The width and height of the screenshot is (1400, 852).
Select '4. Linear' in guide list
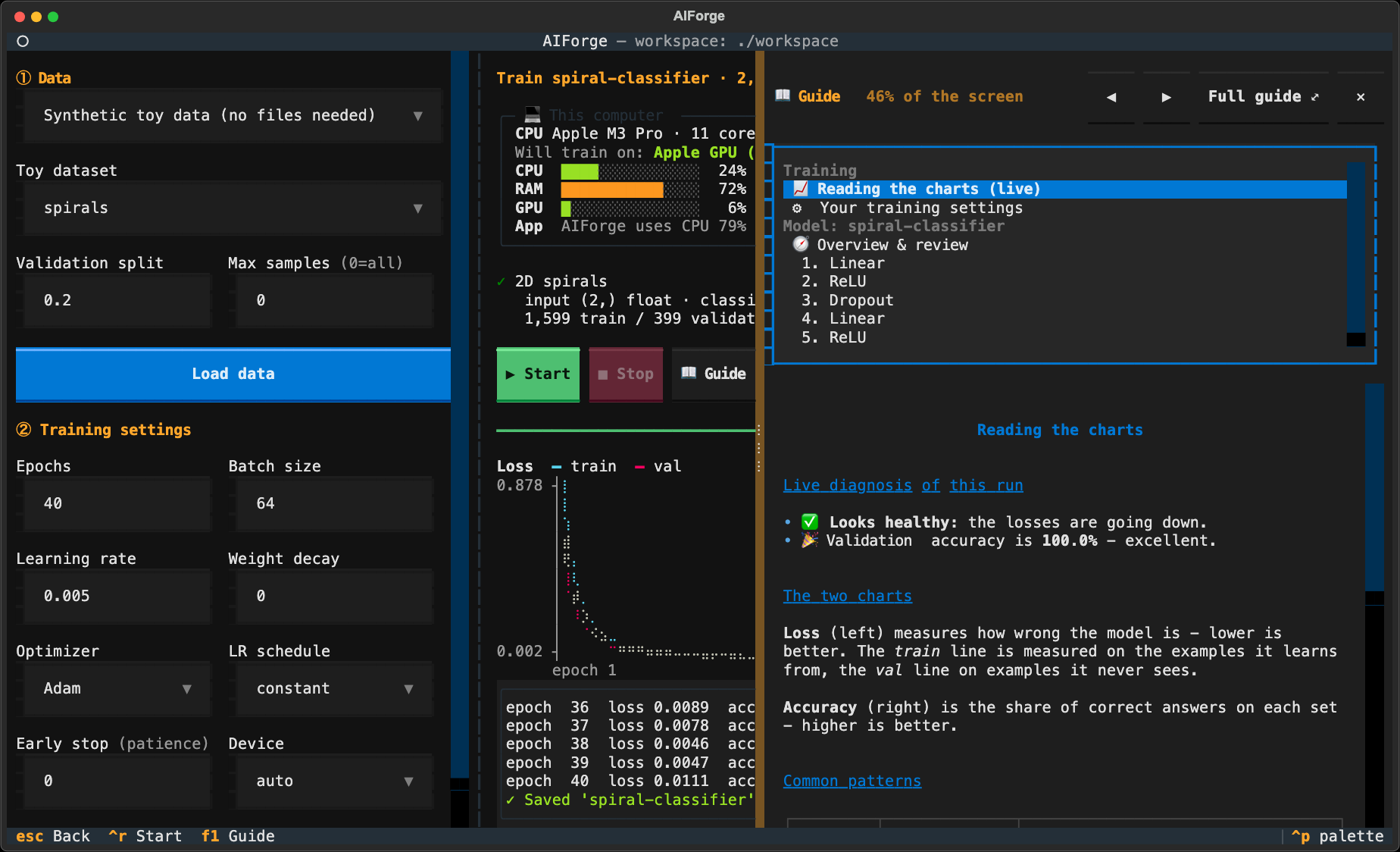click(1064, 318)
